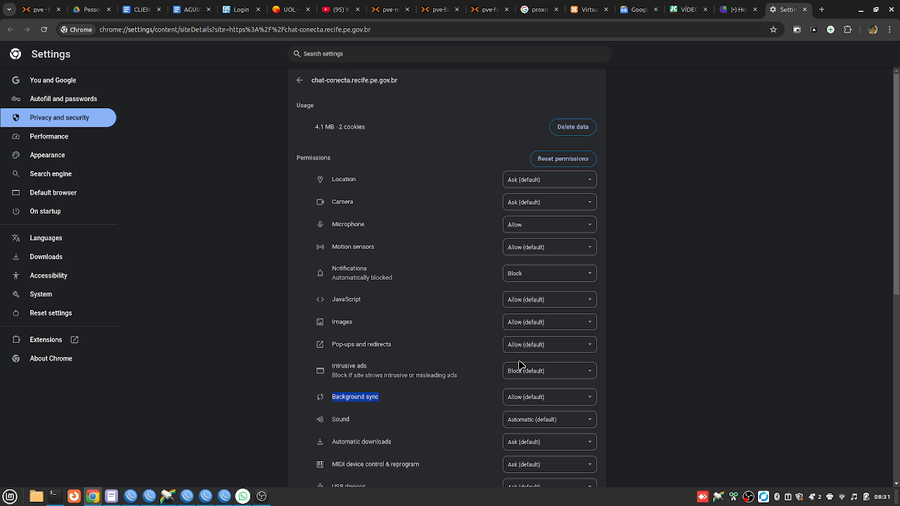900x506 pixels.
Task: Go back using the arrow beside chat-conecta.recife.pe.gov.br
Action: [x=300, y=80]
